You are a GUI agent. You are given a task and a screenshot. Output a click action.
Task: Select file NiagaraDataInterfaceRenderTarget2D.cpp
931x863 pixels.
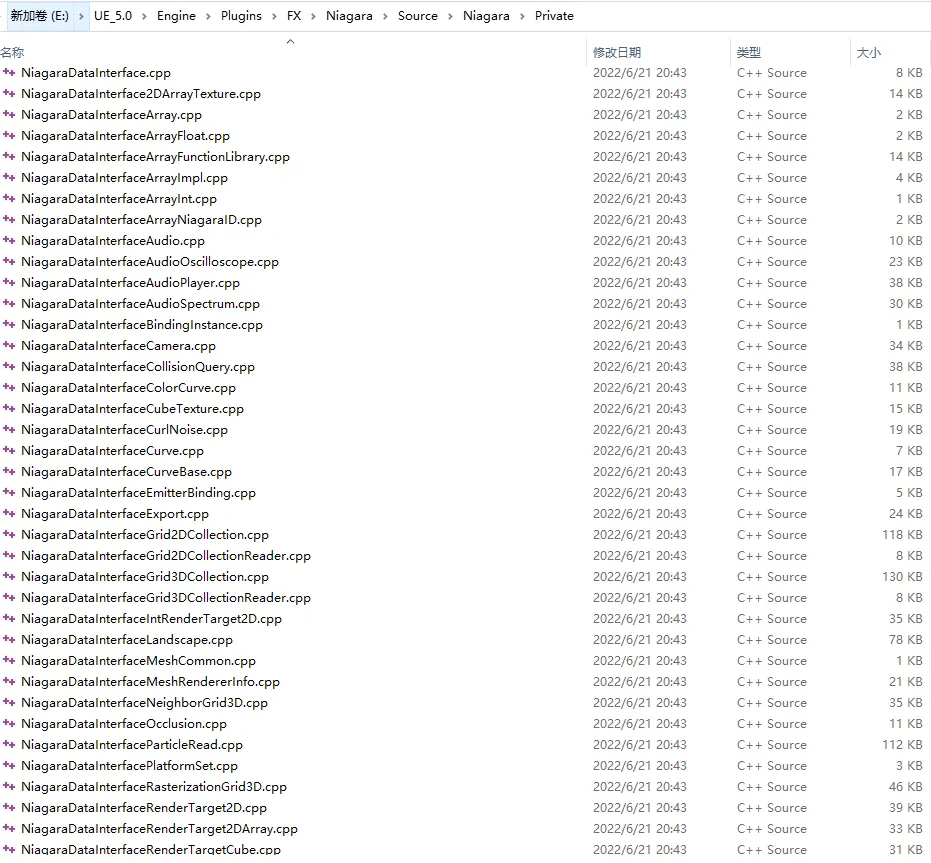(x=144, y=807)
